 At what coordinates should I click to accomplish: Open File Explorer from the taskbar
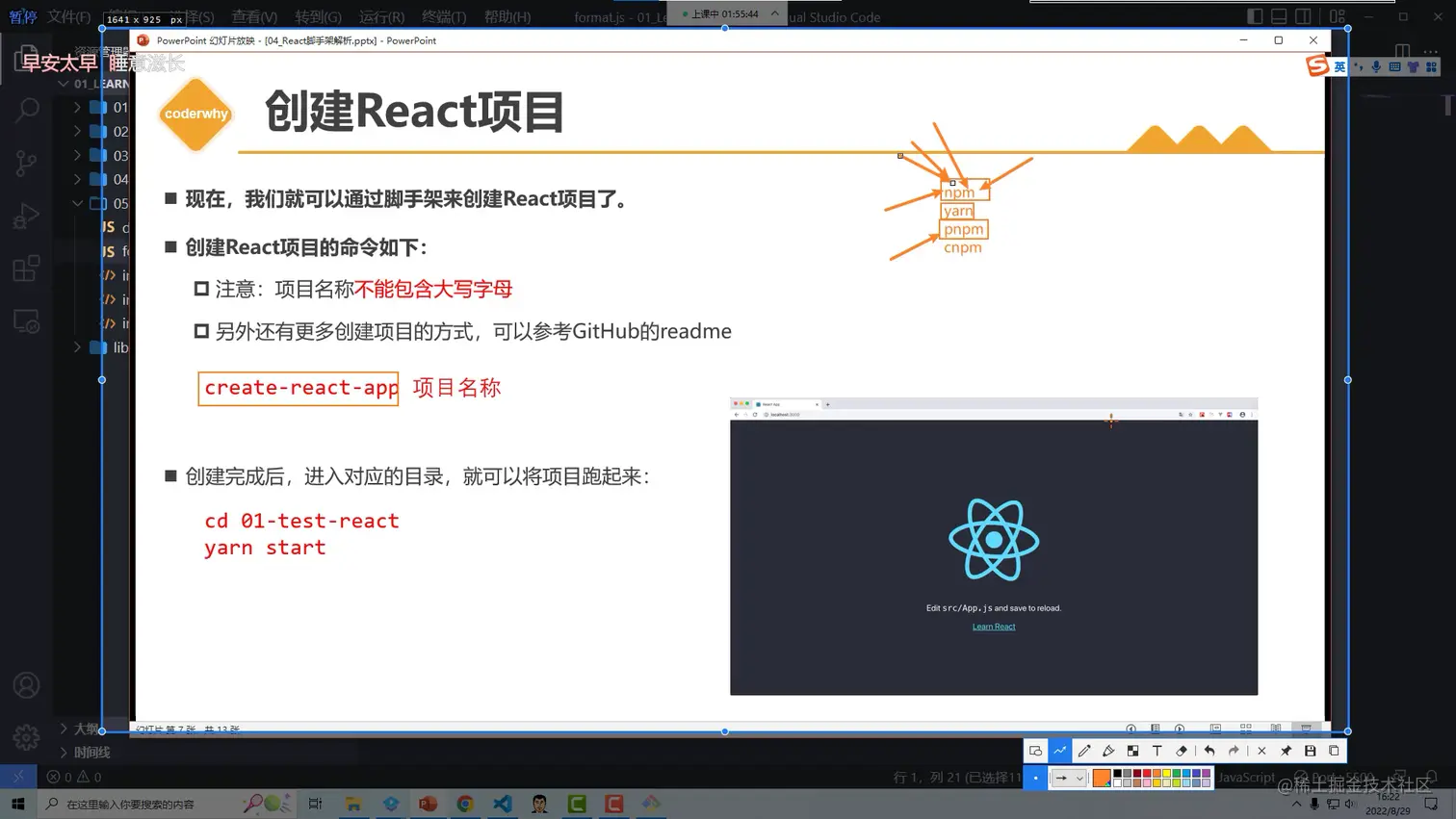pyautogui.click(x=353, y=804)
